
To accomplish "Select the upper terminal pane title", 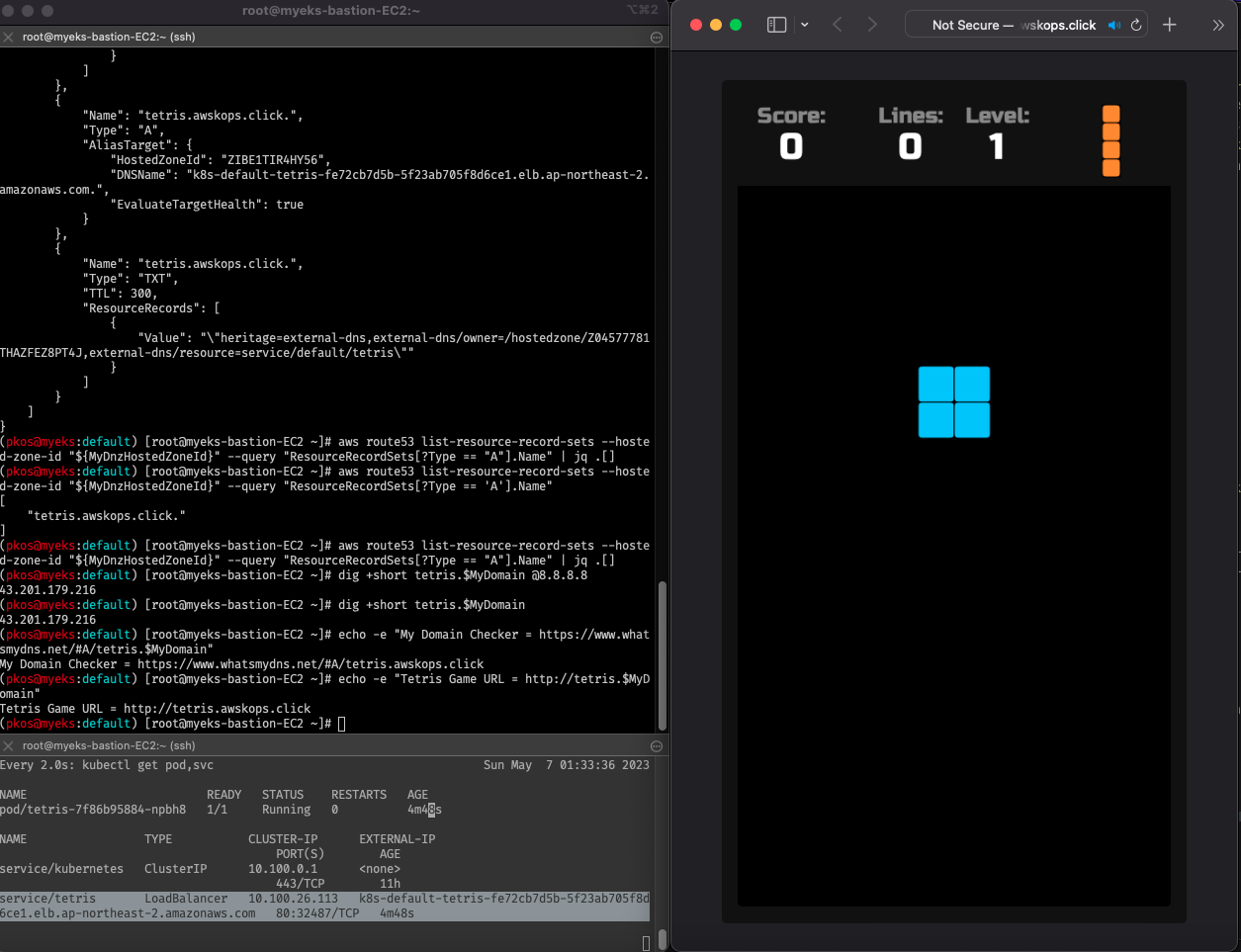I will tap(109, 37).
